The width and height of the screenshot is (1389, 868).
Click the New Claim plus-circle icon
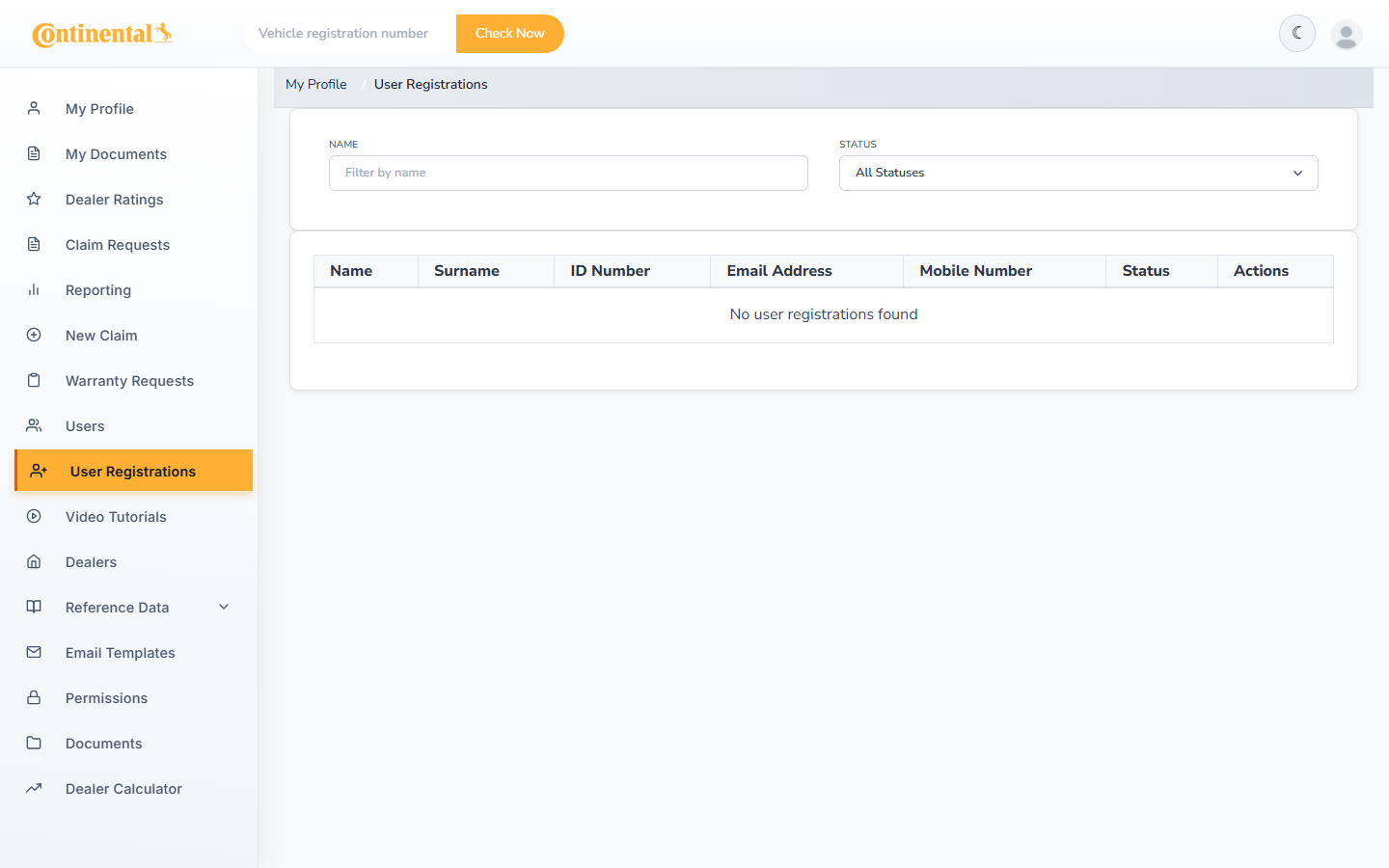[34, 335]
